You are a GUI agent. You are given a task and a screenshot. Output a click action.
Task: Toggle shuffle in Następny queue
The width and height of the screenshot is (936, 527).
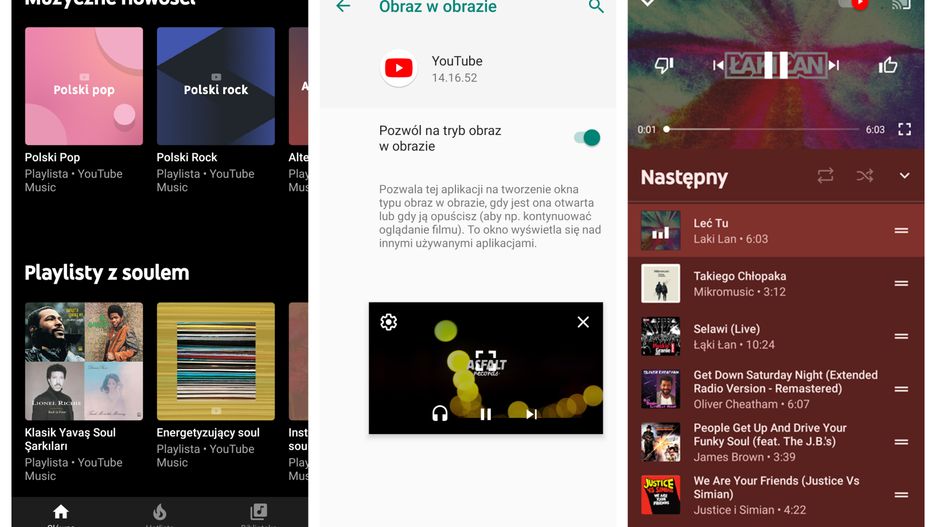click(865, 175)
